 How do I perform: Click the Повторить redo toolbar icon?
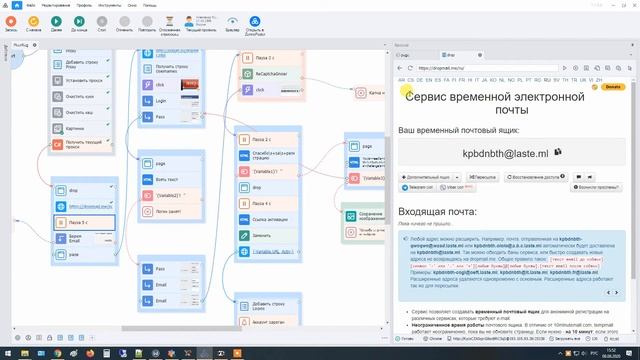[x=147, y=24]
